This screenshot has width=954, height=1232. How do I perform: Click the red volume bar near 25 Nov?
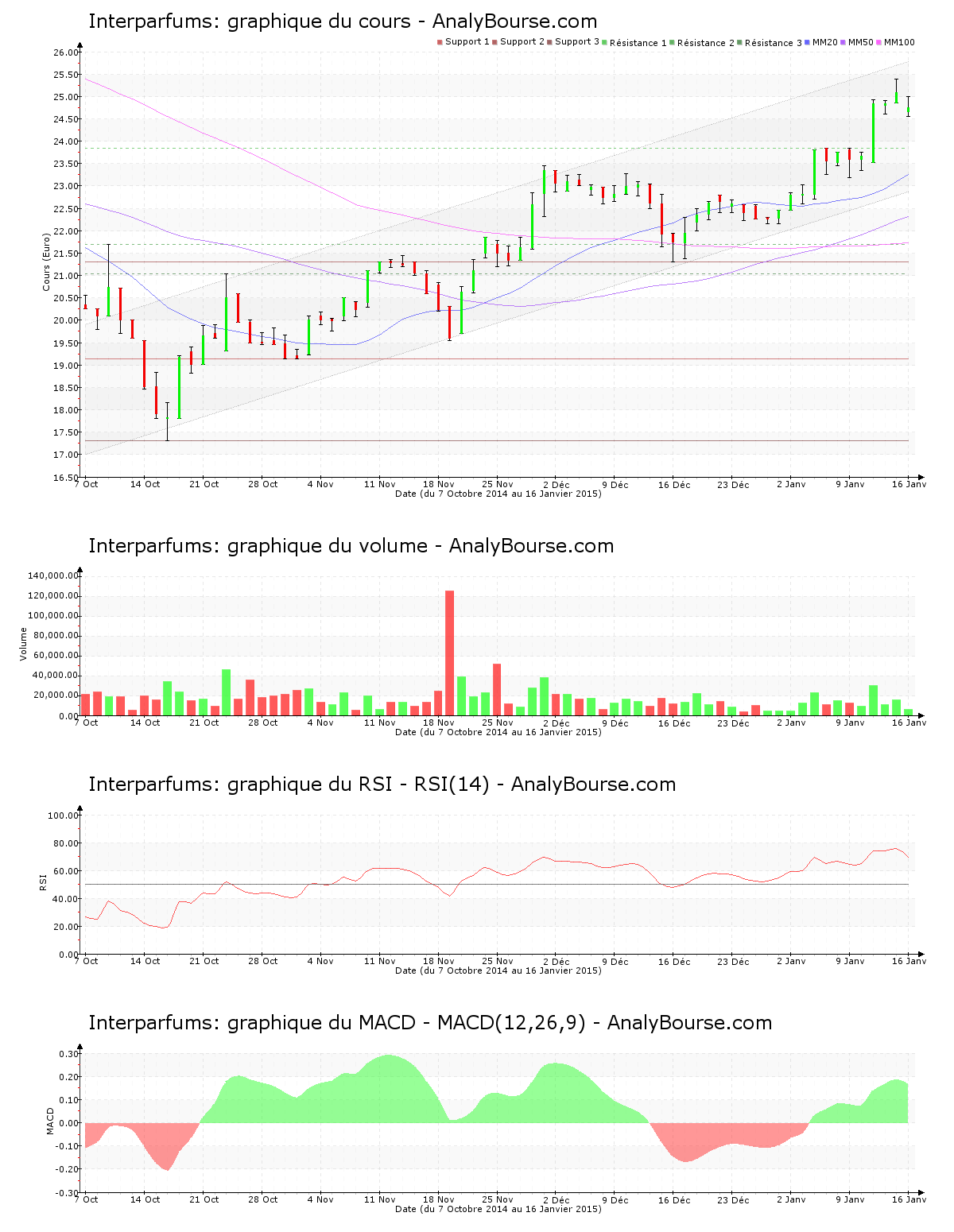[x=497, y=689]
